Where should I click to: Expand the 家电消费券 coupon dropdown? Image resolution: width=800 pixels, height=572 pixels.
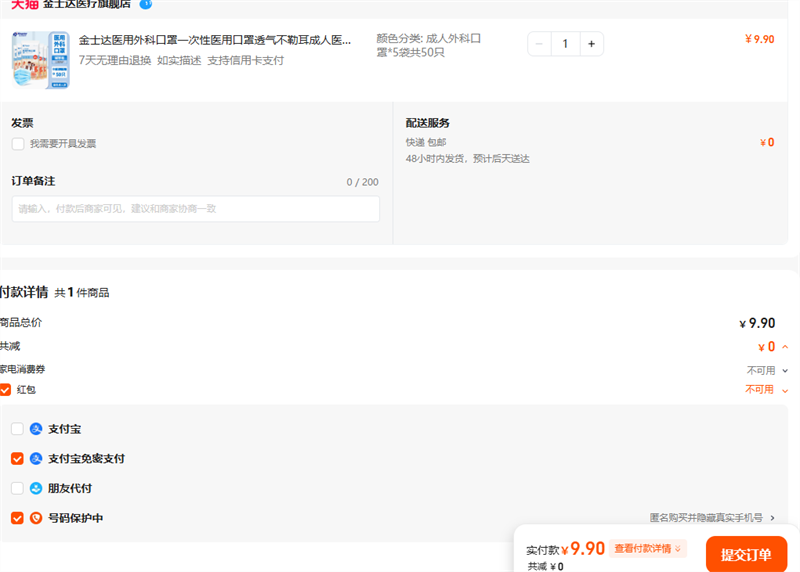[785, 370]
